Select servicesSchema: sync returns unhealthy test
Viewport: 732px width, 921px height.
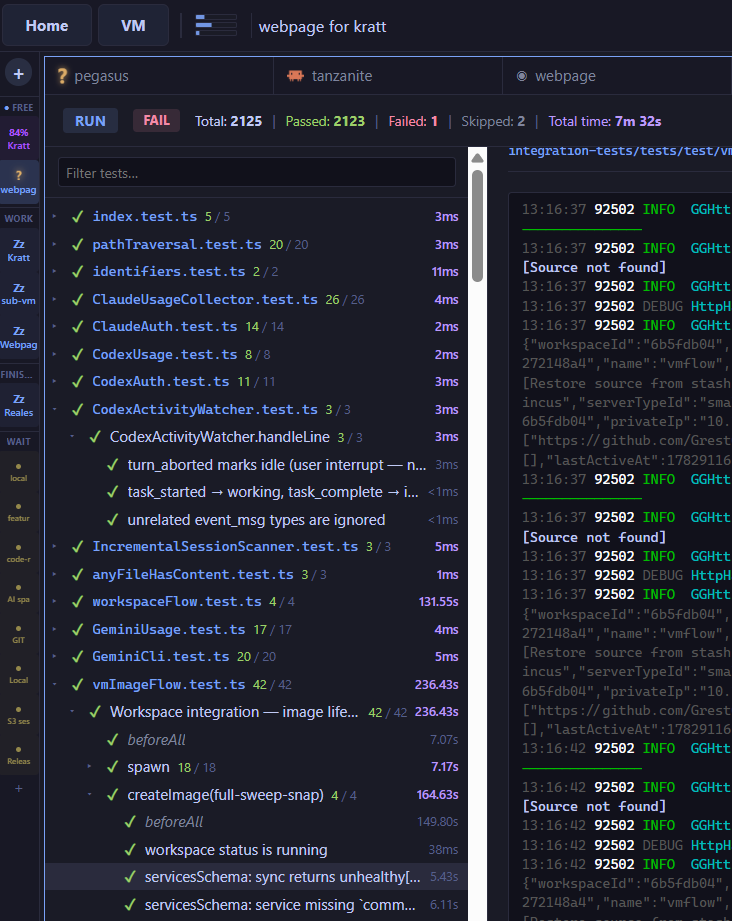(257, 877)
